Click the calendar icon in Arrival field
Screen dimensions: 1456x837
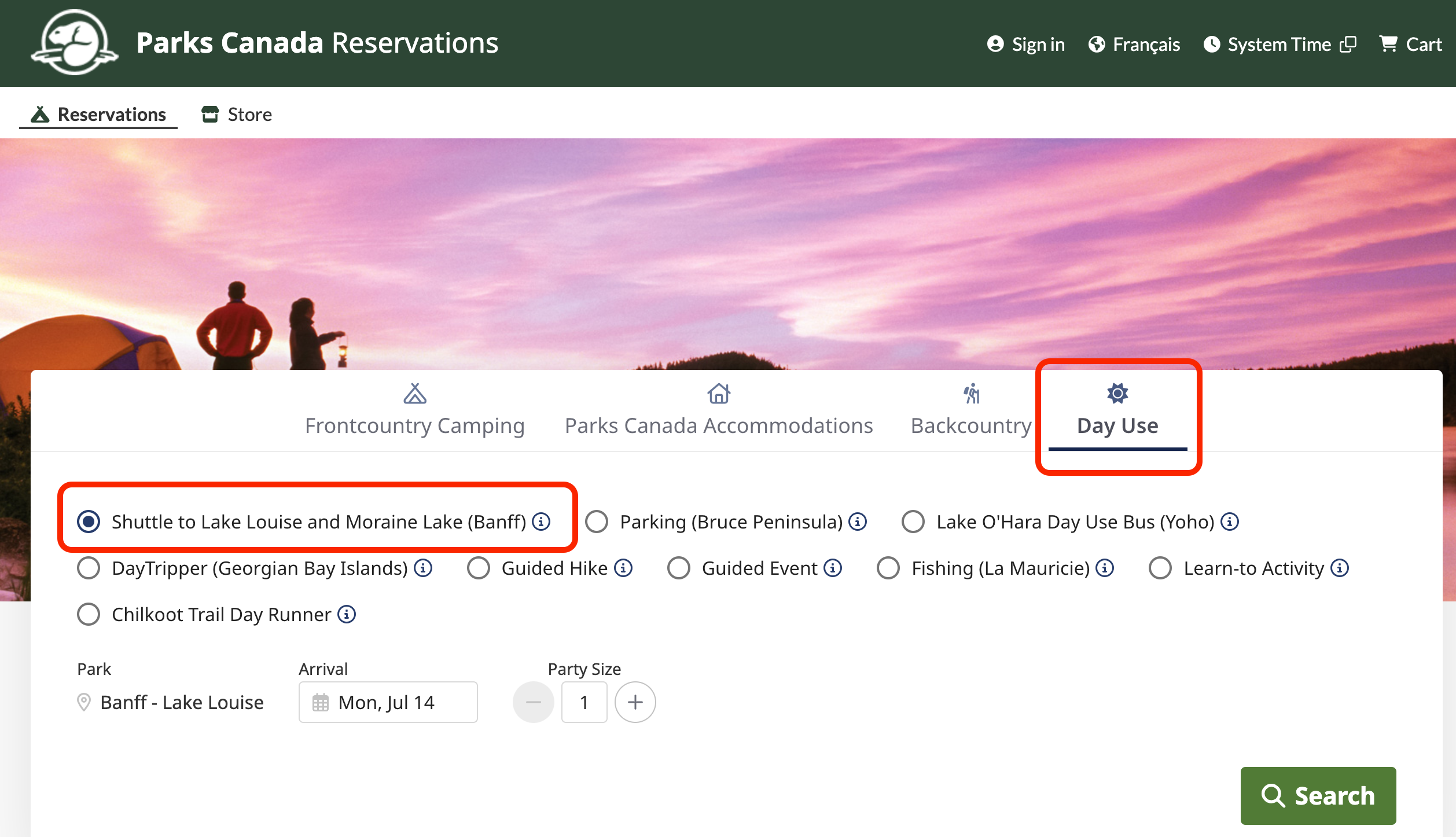click(320, 702)
